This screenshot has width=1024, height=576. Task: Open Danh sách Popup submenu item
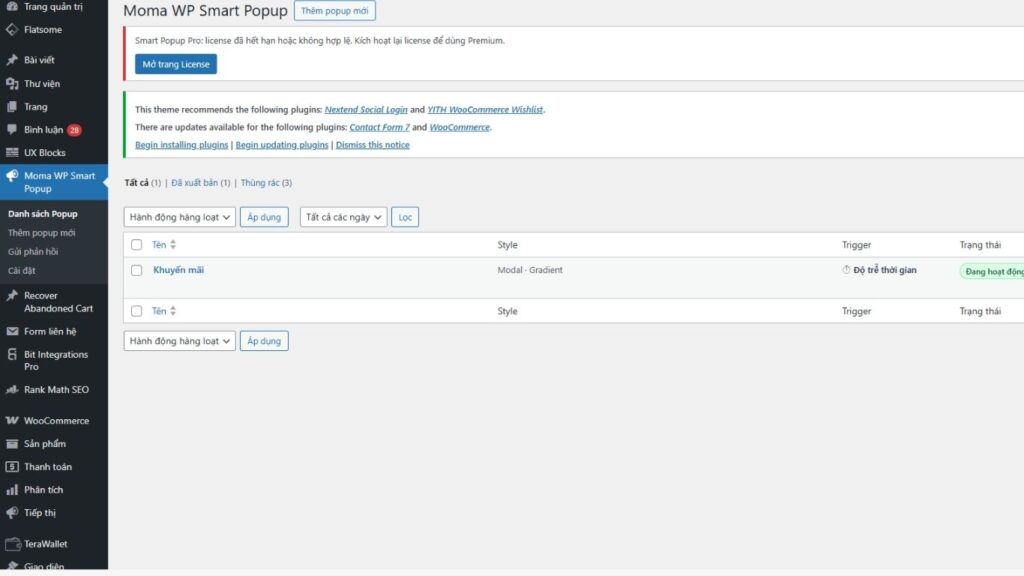click(x=43, y=214)
